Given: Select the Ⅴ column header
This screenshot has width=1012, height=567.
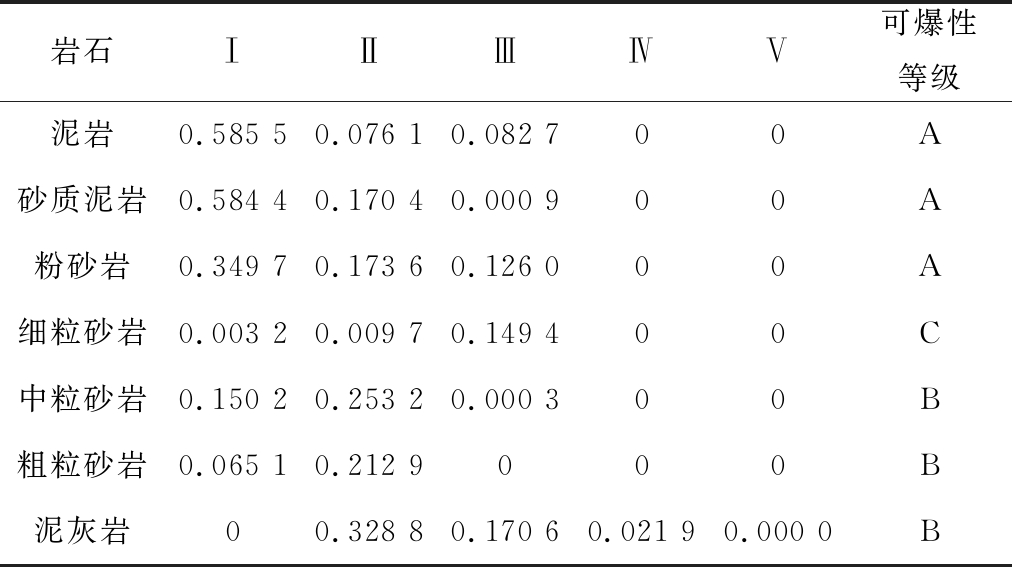Looking at the screenshot, I should (x=777, y=52).
